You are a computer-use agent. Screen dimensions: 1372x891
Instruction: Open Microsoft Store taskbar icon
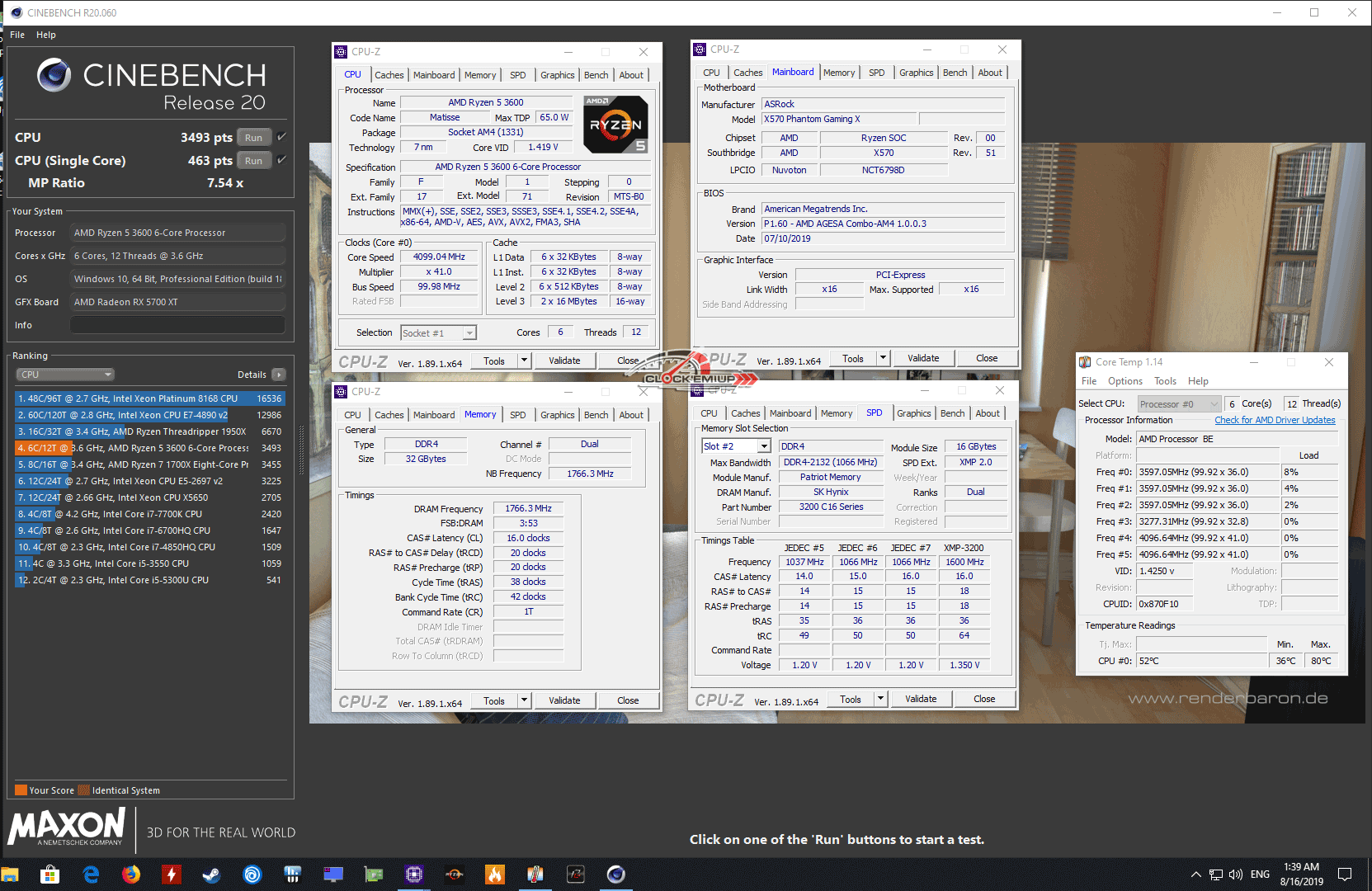50,874
